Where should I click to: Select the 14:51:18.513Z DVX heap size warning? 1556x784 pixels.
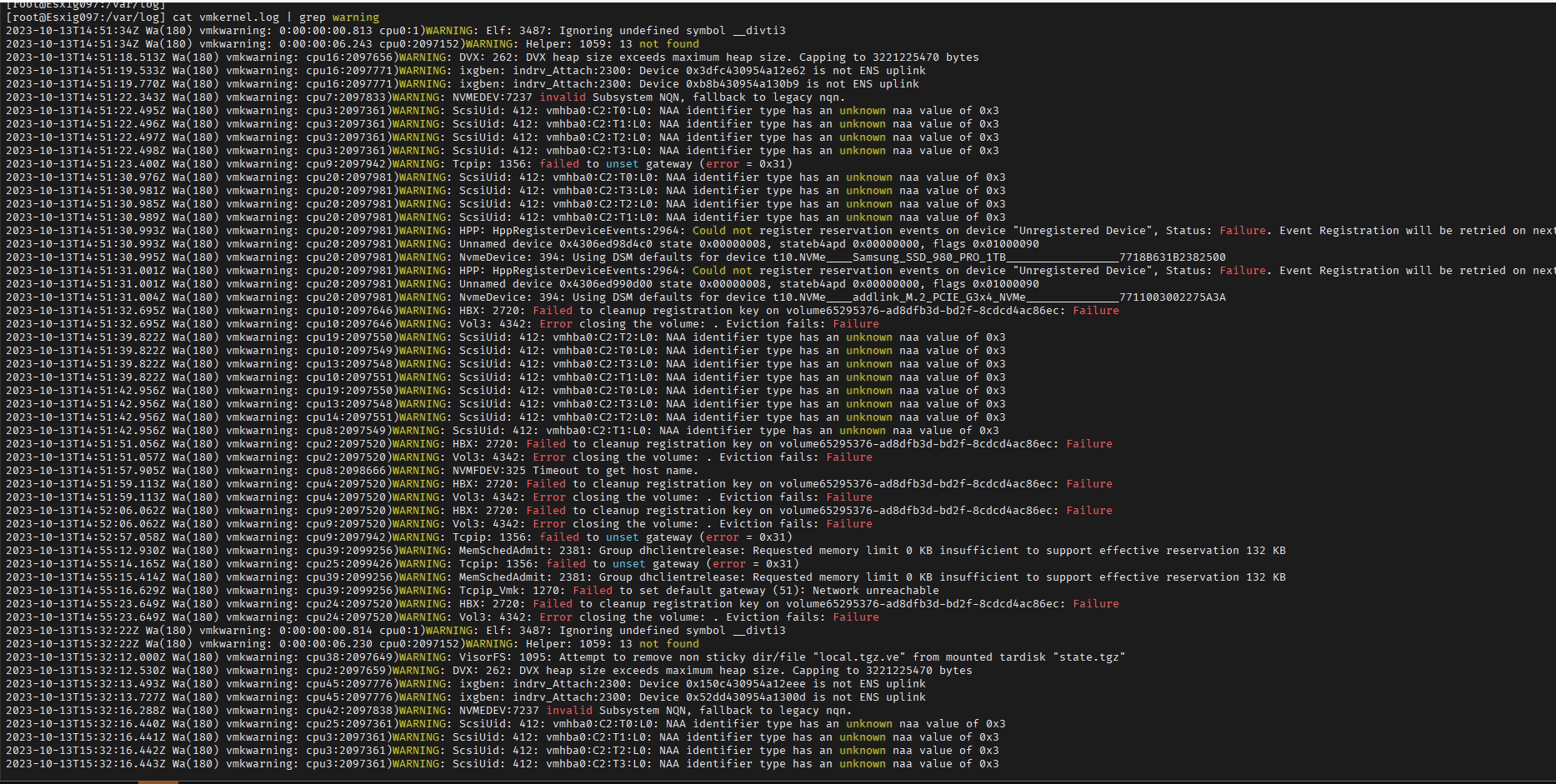point(493,57)
